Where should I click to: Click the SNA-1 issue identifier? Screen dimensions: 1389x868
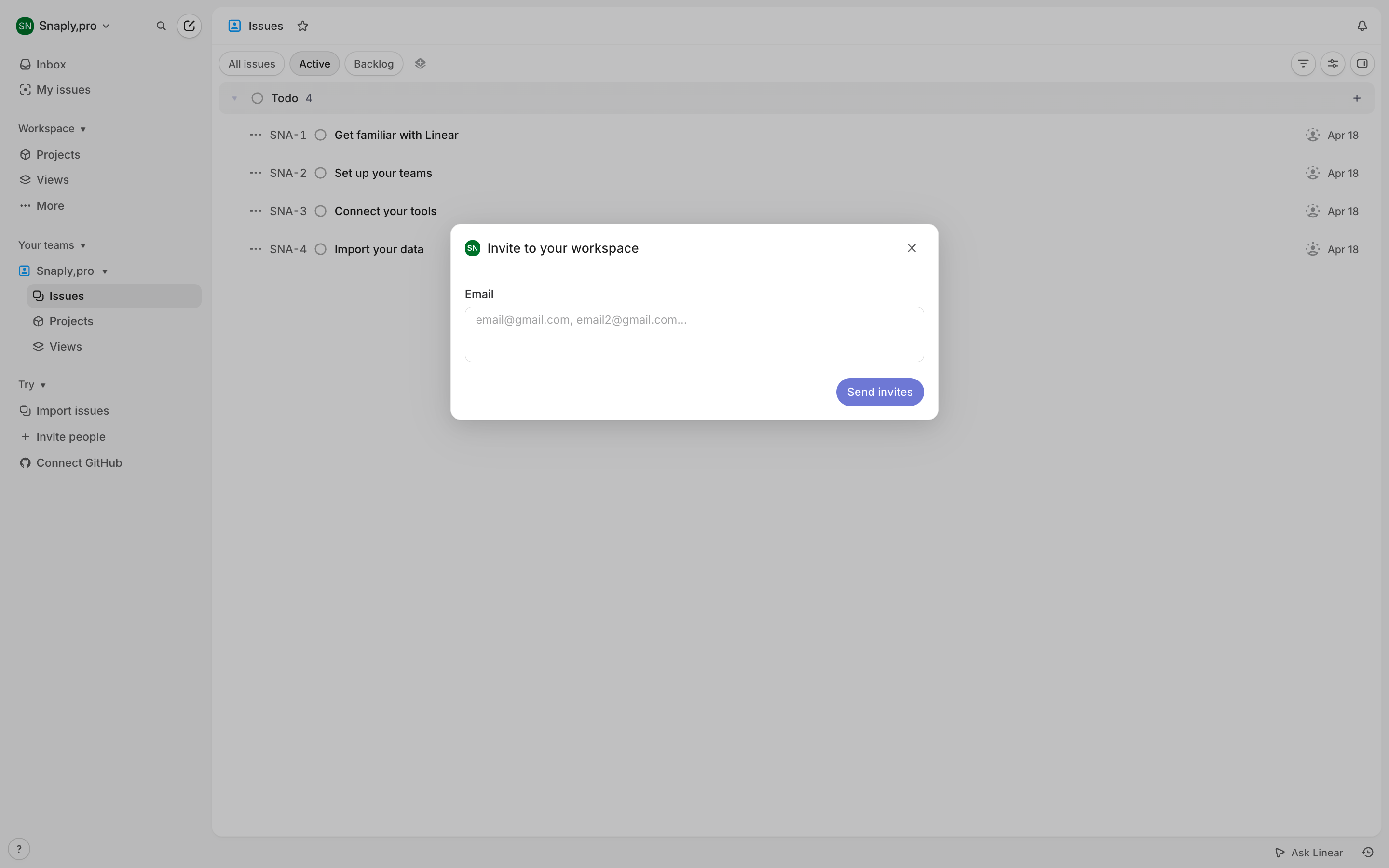tap(288, 135)
